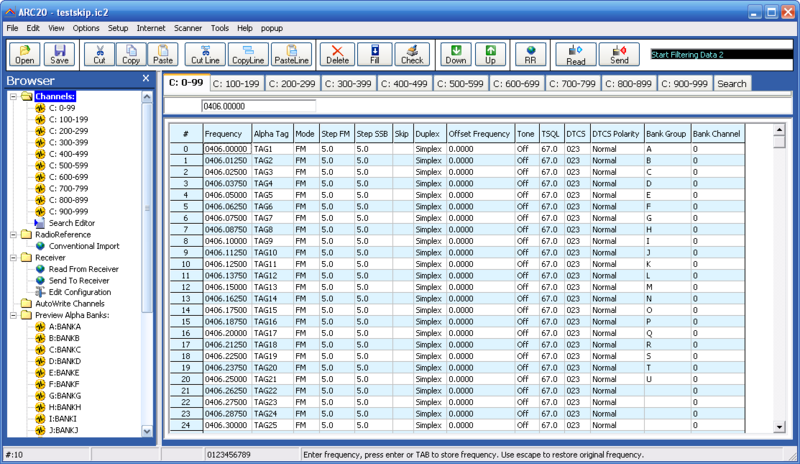
Task: Use the Fill toolbar icon
Action: tap(374, 54)
